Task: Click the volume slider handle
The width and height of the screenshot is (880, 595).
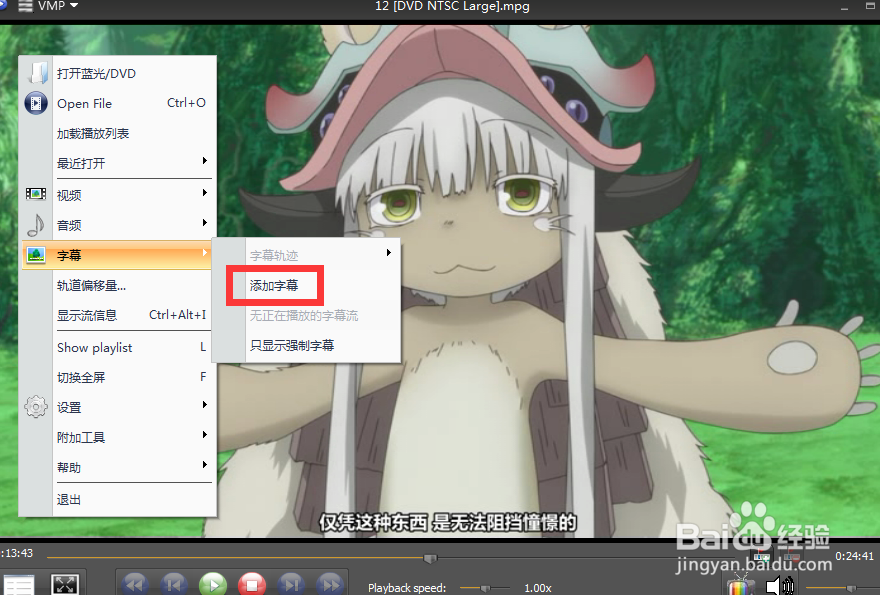Action: tap(851, 588)
